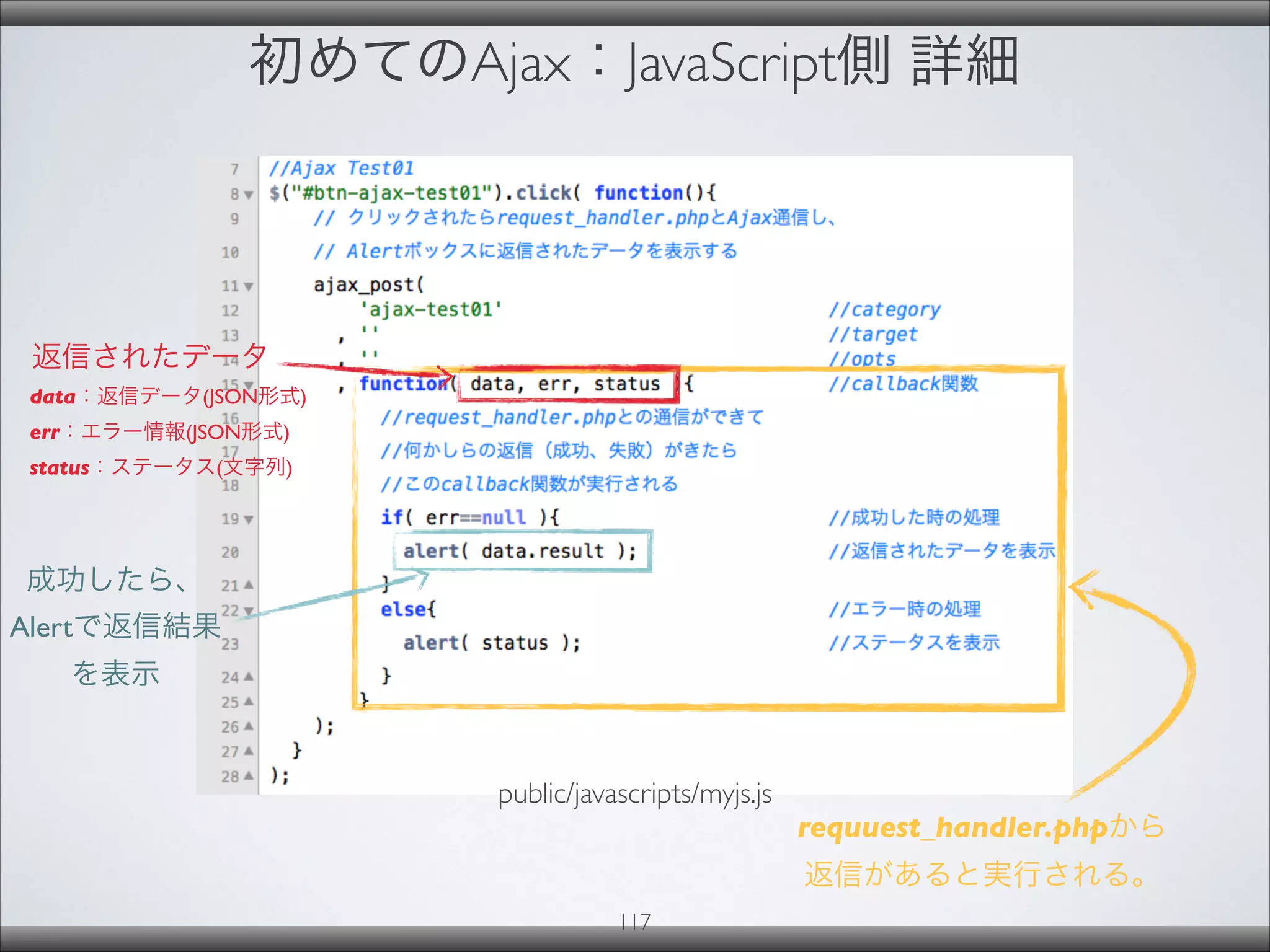Viewport: 1270px width, 952px height.
Task: Click the 'ajax-test01' string argument
Action: [431, 309]
